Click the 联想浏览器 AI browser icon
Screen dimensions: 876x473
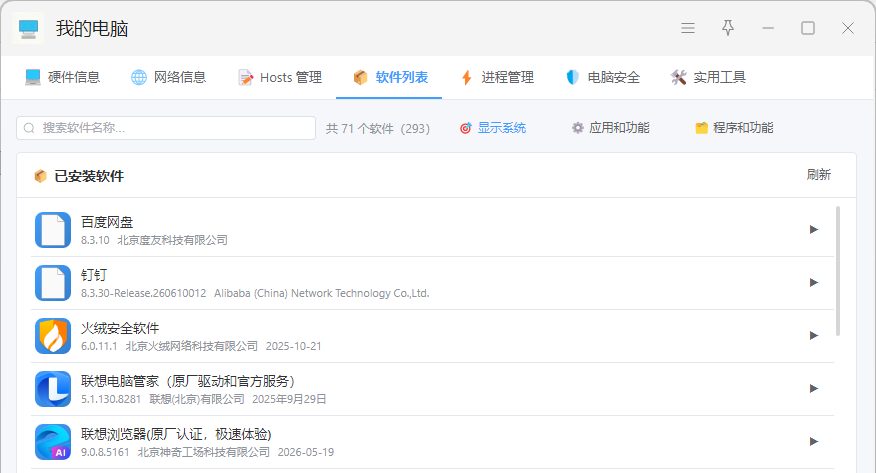tap(53, 442)
